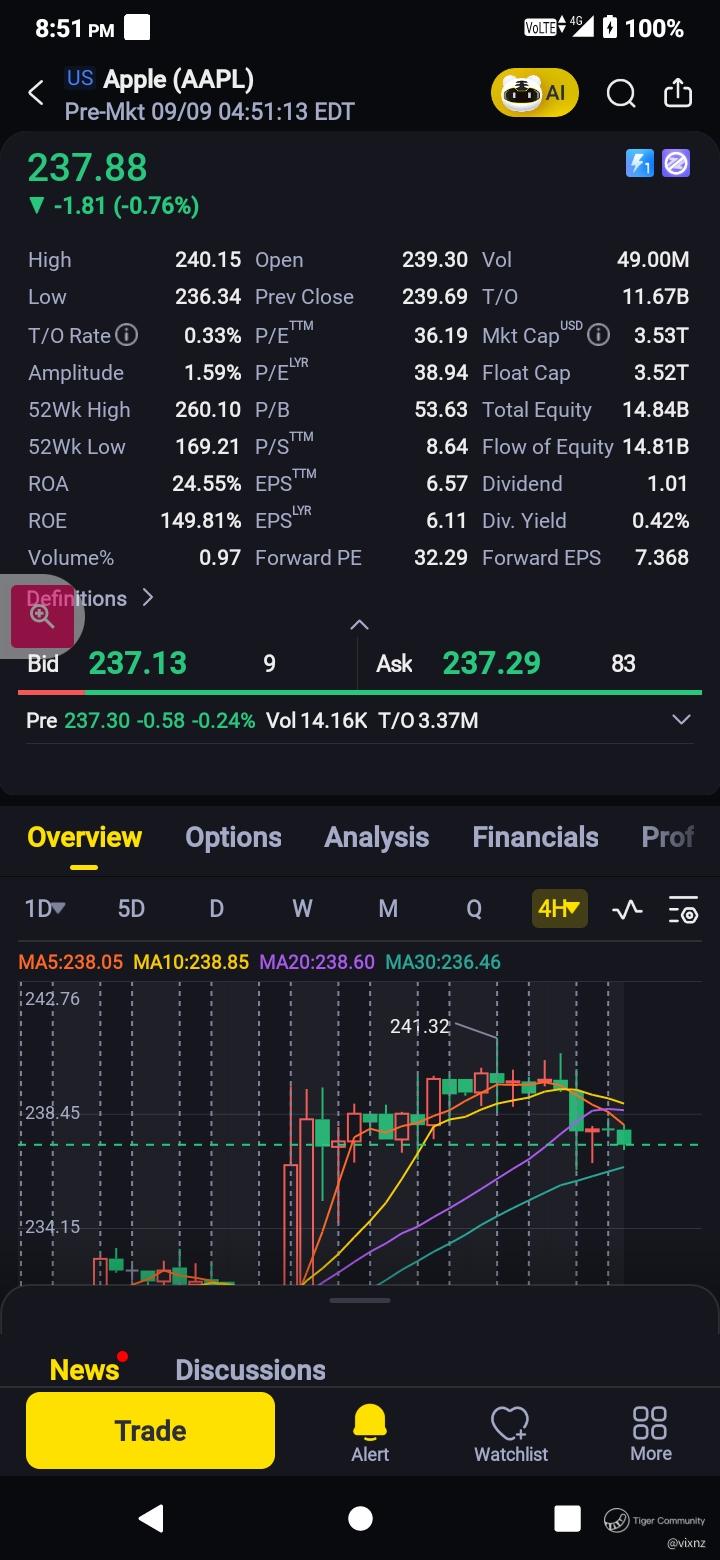720x1560 pixels.
Task: Switch to the Options tab
Action: [233, 838]
